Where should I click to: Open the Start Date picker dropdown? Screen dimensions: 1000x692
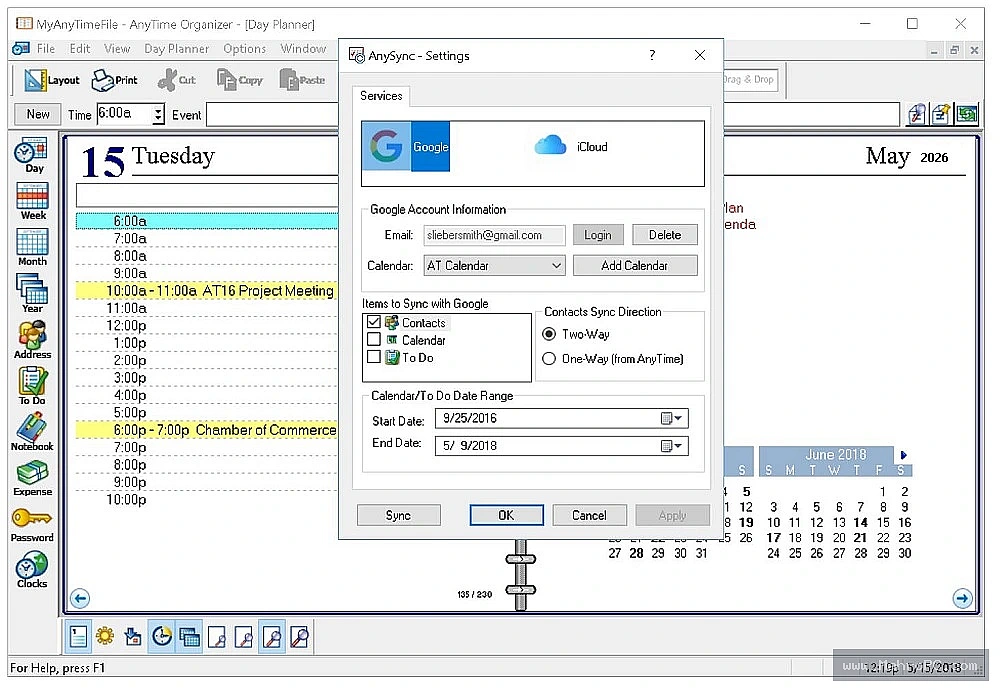(672, 418)
